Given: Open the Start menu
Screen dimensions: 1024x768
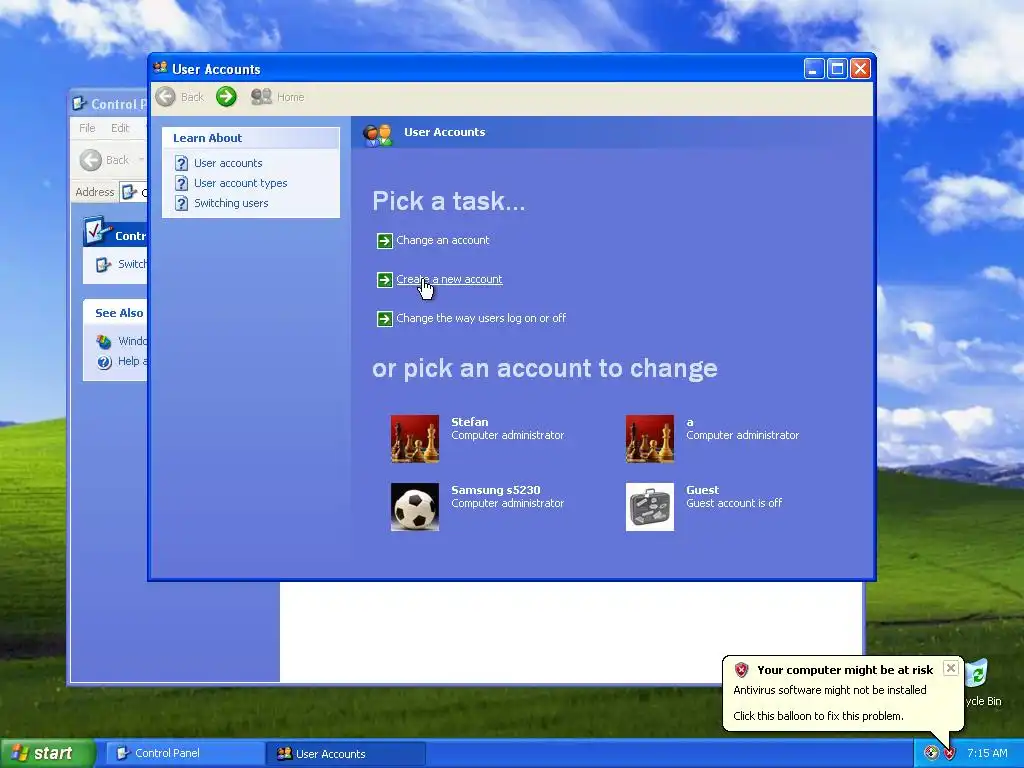Looking at the screenshot, I should (x=47, y=753).
